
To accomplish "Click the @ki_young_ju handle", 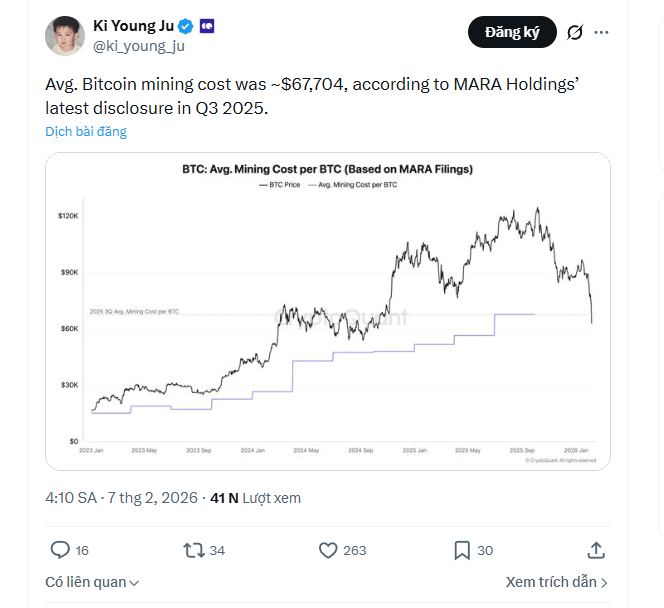I will 139,46.
